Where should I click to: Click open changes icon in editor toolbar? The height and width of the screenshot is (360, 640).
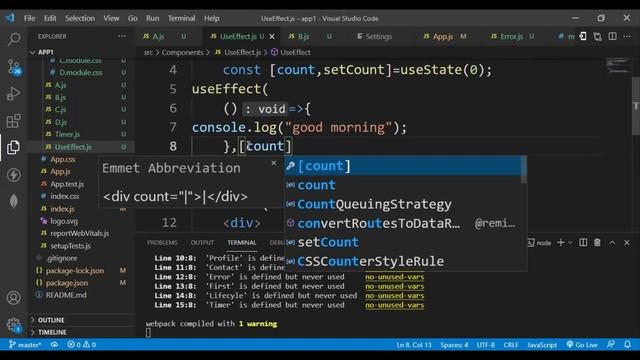[x=598, y=36]
